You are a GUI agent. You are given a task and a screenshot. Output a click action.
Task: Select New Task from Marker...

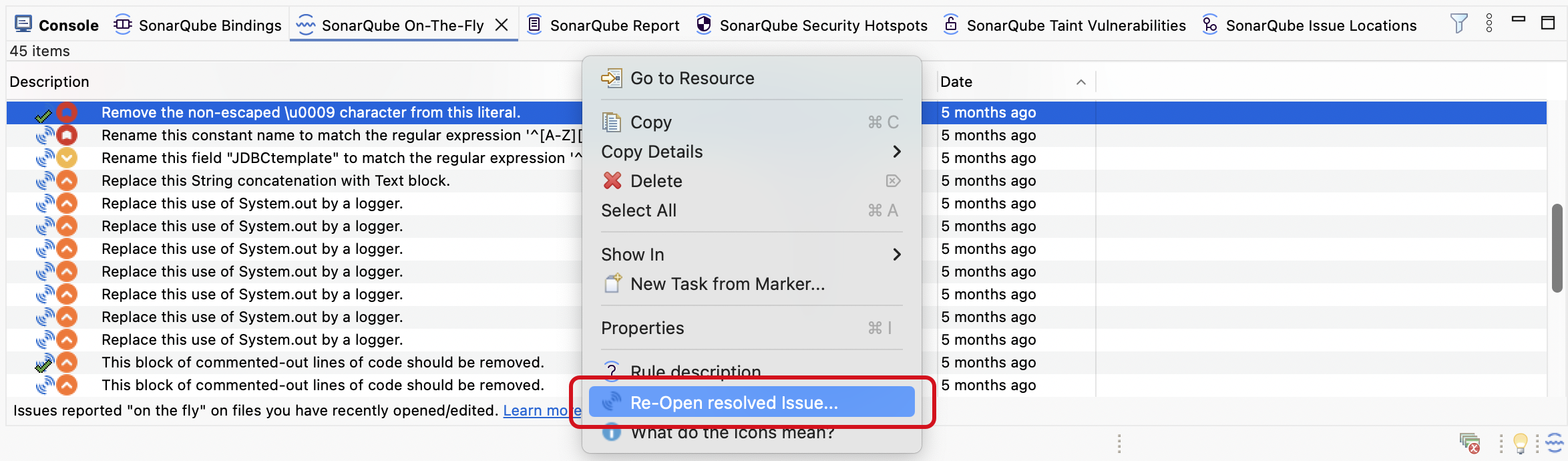pos(752,284)
